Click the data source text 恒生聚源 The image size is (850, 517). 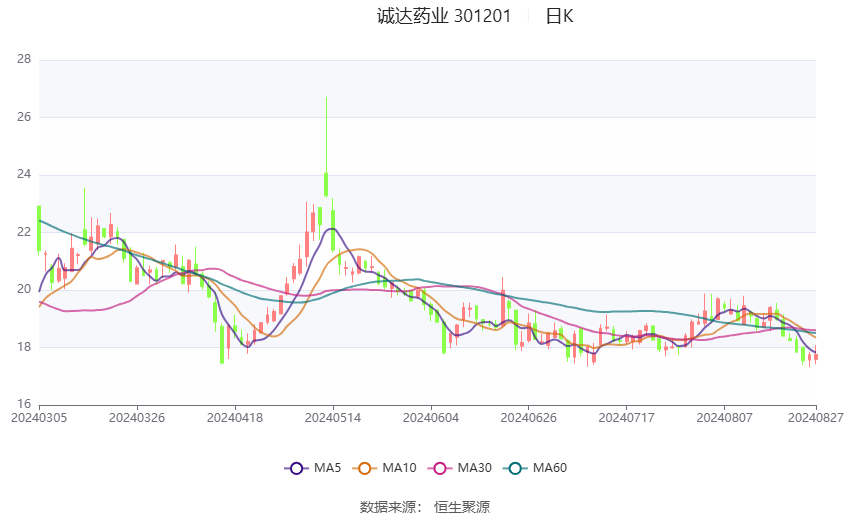(x=462, y=507)
